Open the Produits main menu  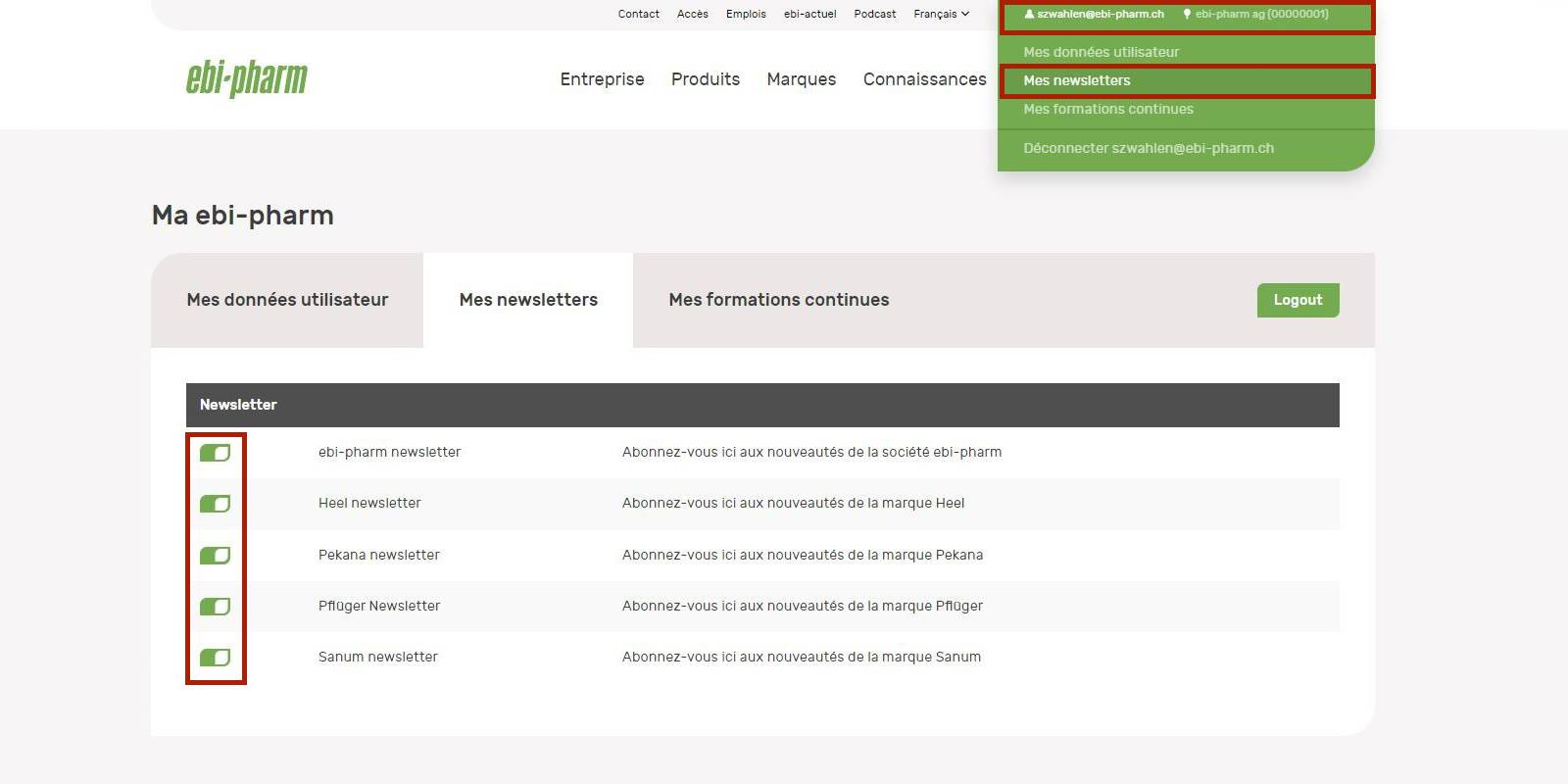pos(706,79)
